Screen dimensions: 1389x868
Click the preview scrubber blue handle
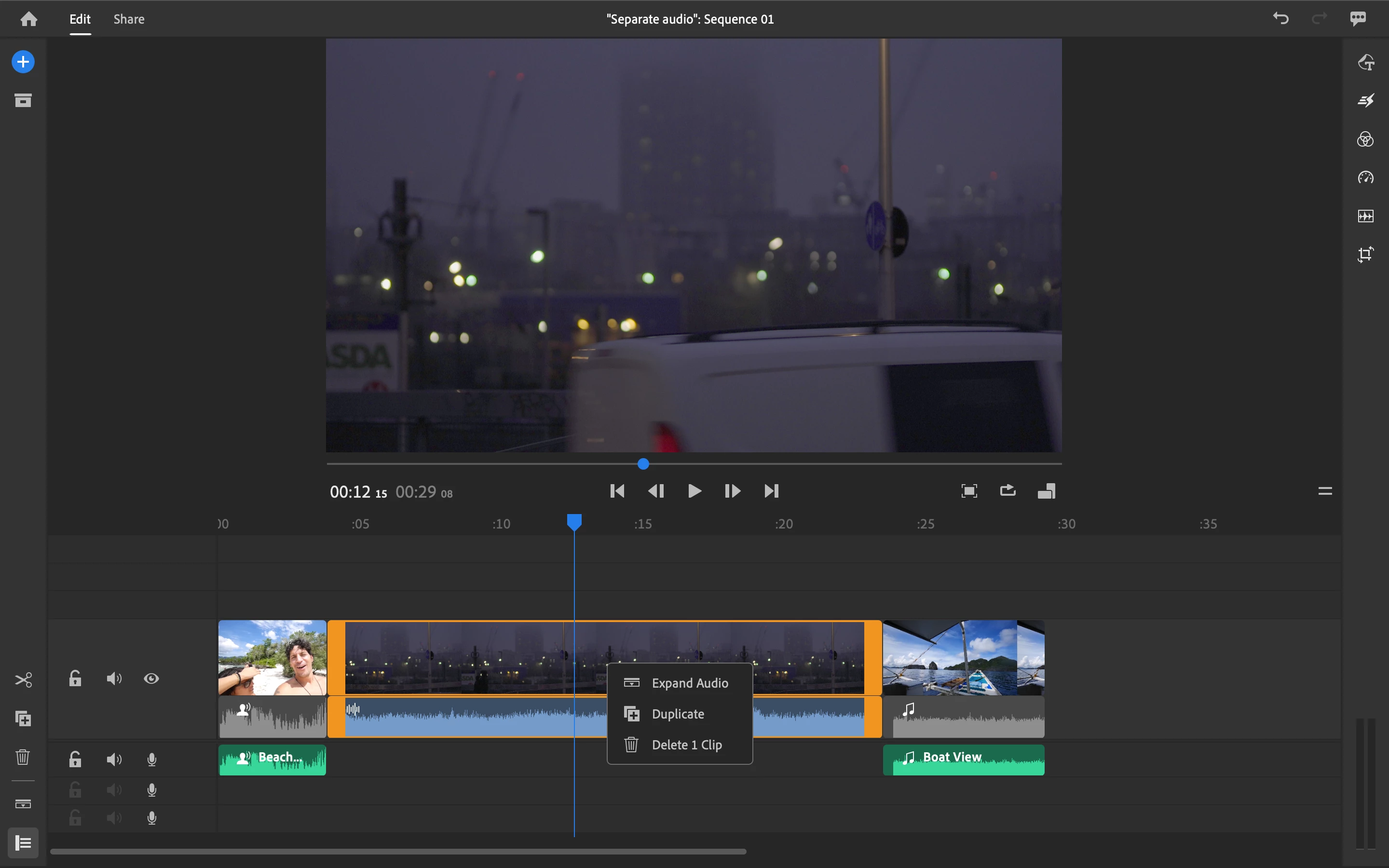[643, 464]
